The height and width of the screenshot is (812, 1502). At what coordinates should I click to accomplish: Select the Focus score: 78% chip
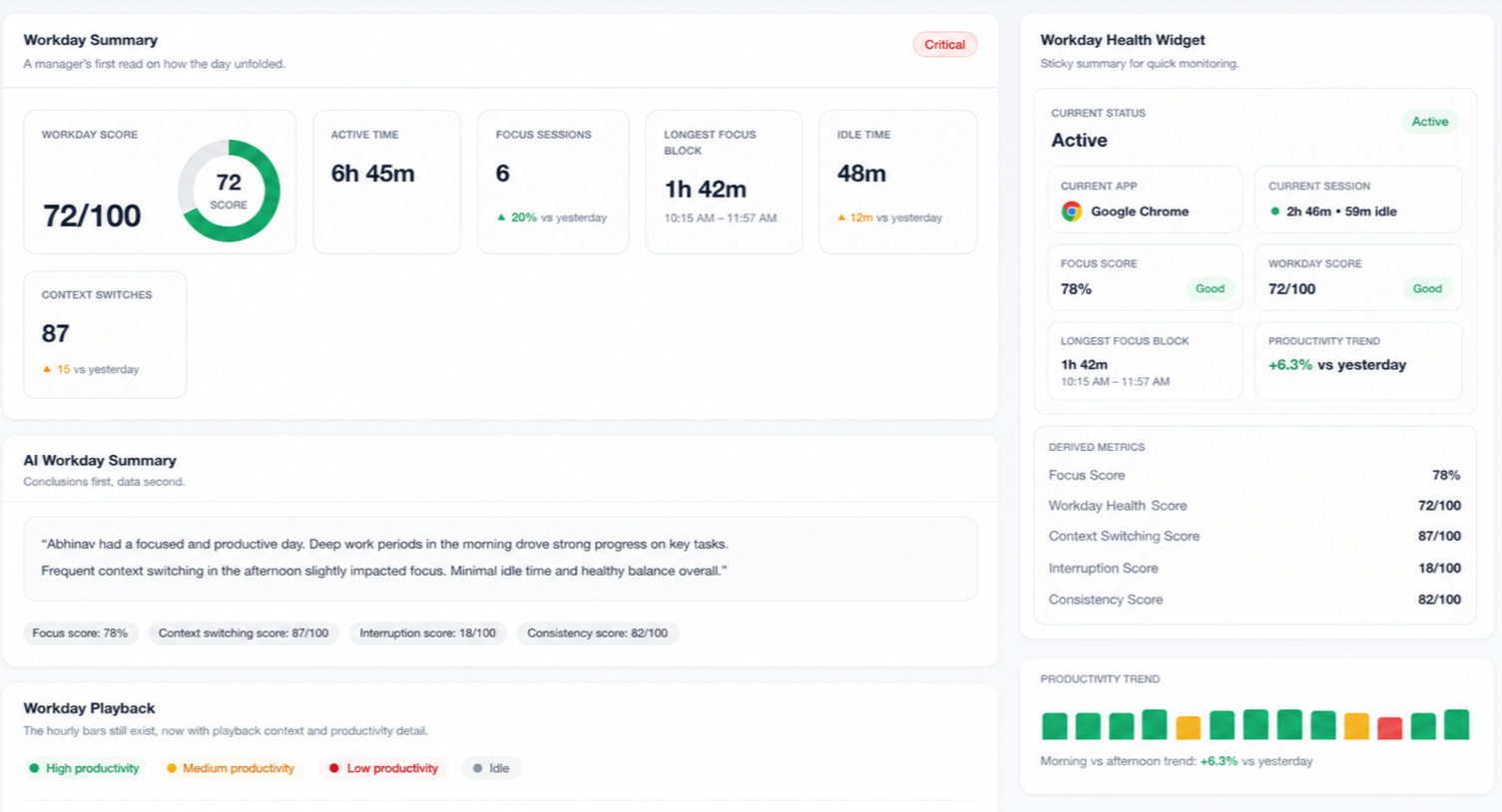[x=80, y=633]
